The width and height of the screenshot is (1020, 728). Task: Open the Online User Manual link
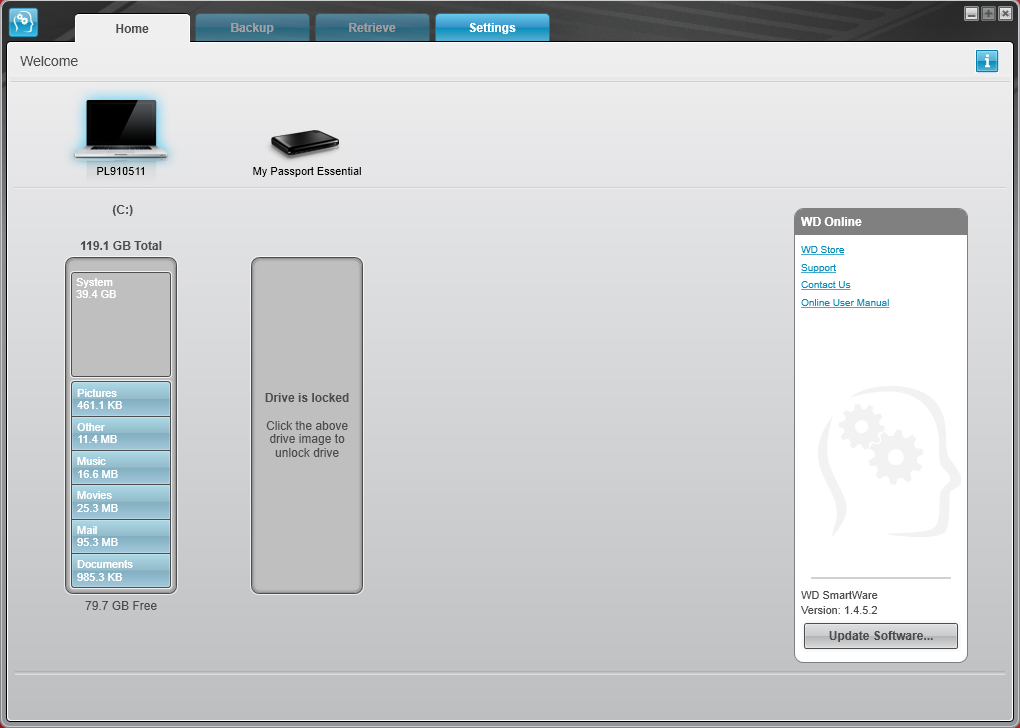(x=845, y=303)
